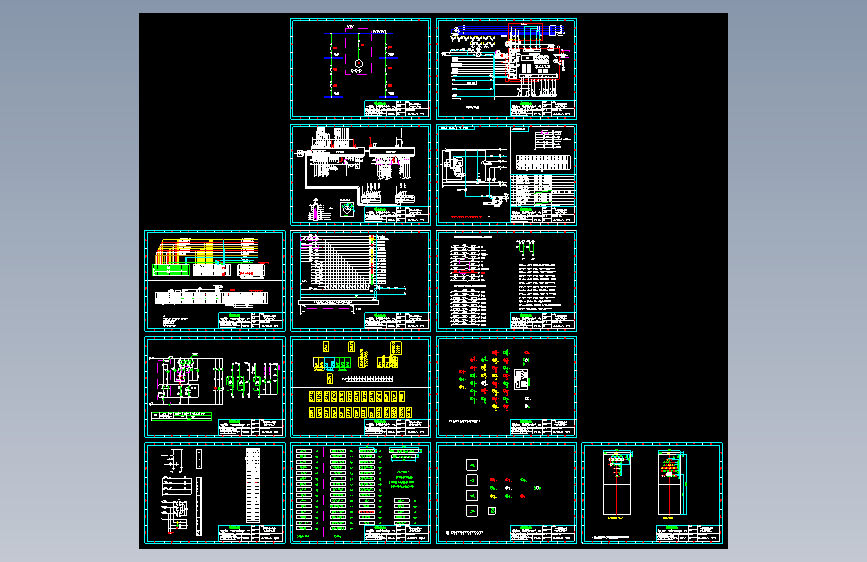Open the sheet with cyan circuit and tables
The image size is (867, 562).
(506, 175)
